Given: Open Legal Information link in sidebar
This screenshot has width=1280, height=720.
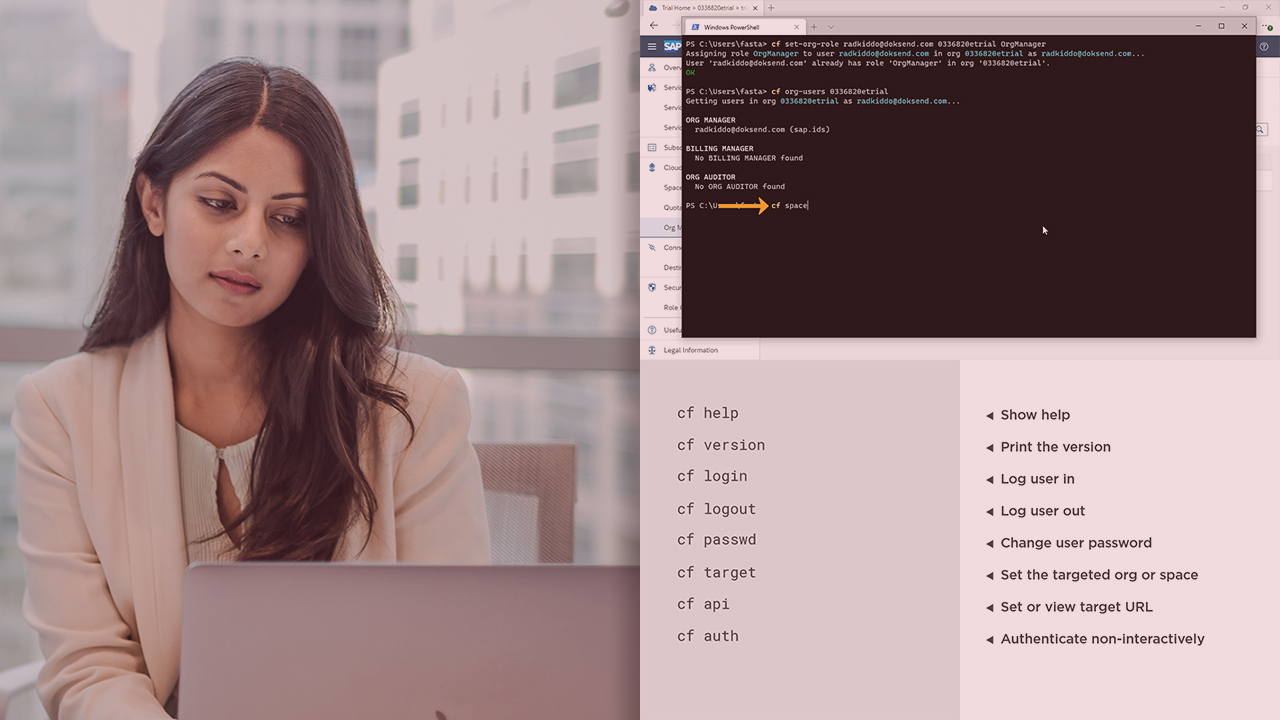Looking at the screenshot, I should [x=691, y=350].
